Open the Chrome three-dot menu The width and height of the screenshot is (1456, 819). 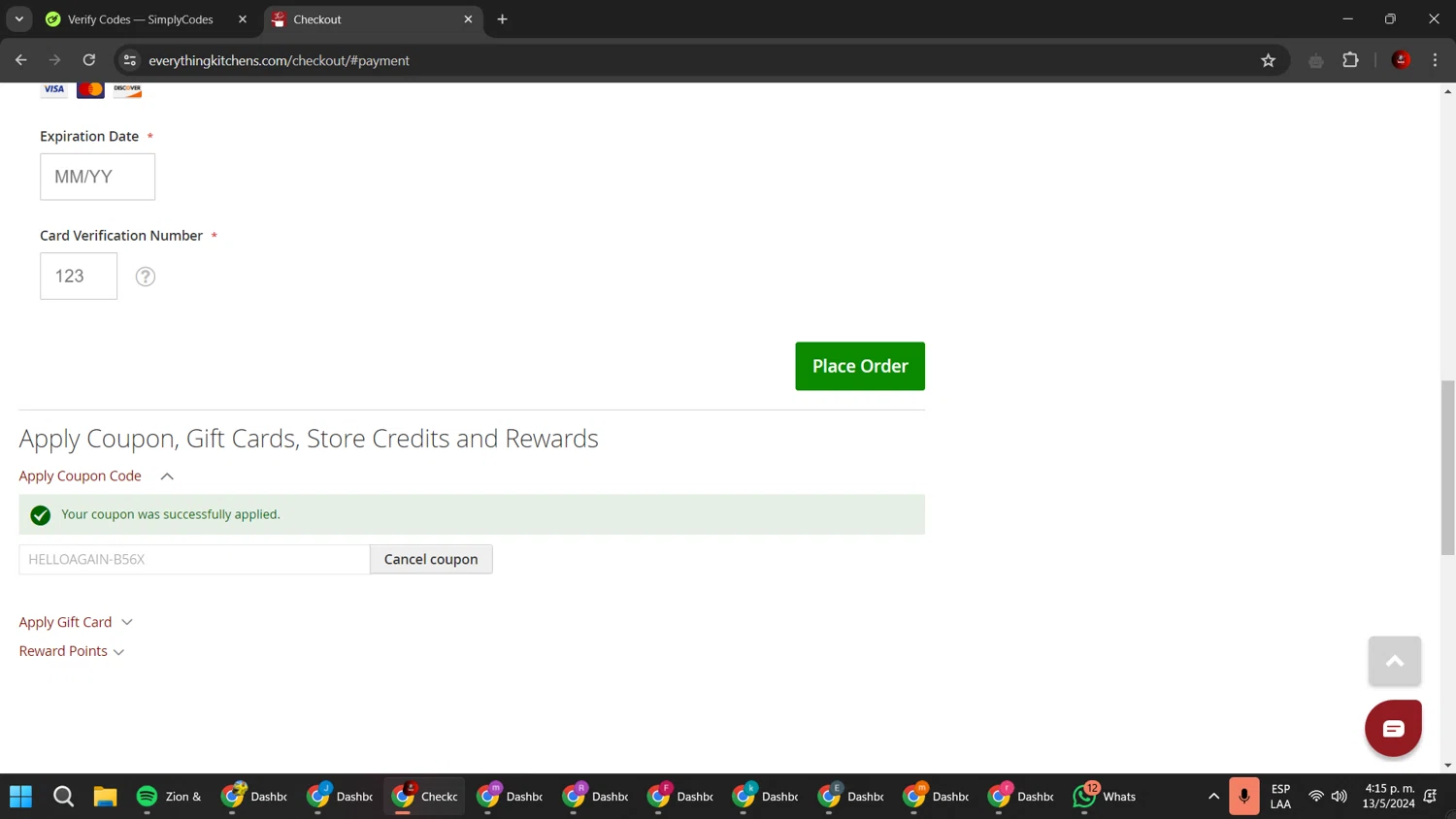pos(1435,60)
